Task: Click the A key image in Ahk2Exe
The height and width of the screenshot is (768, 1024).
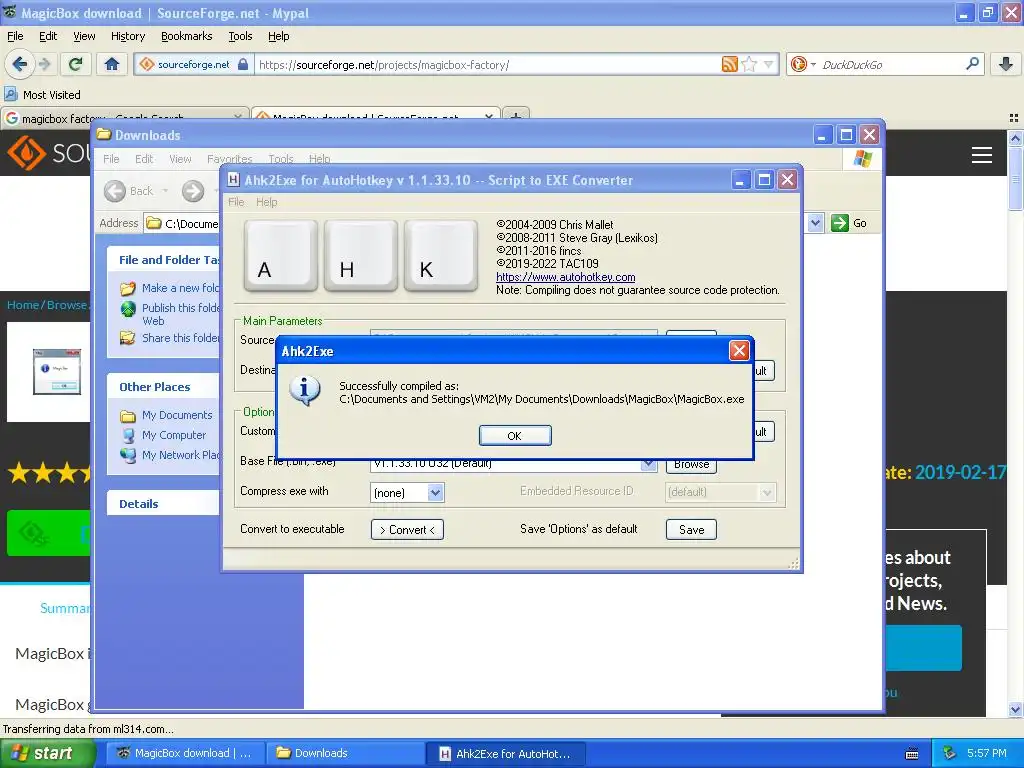Action: point(281,255)
